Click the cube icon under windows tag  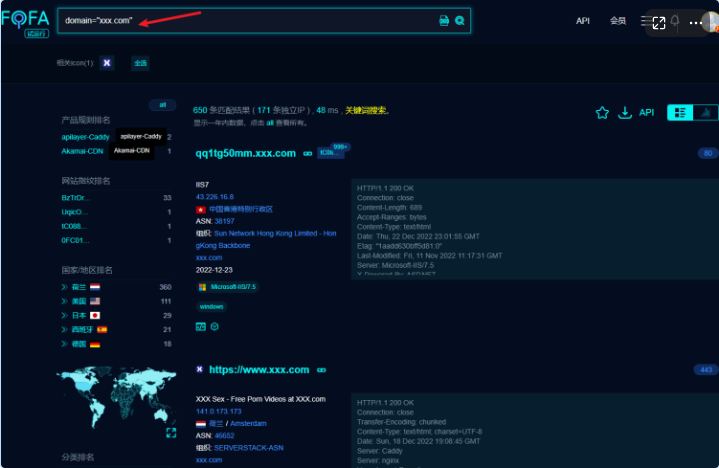pos(215,326)
